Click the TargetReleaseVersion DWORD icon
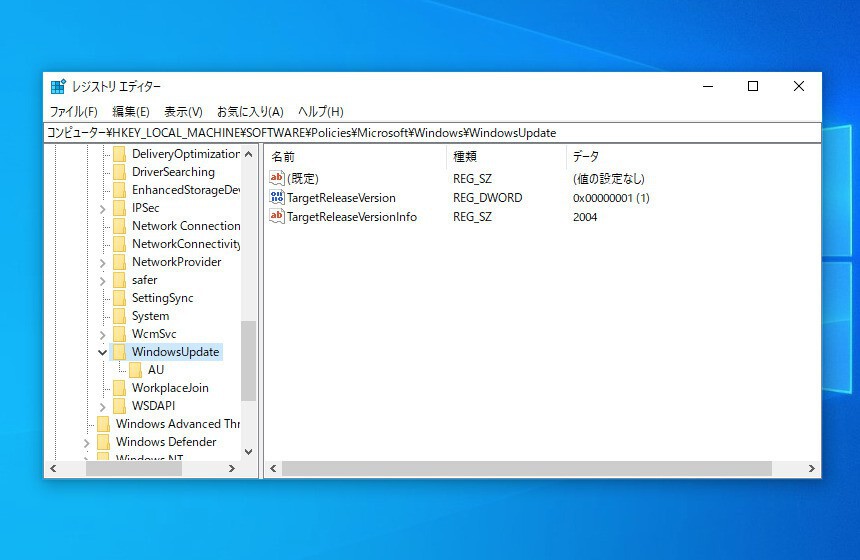The height and width of the screenshot is (560, 860). tap(277, 197)
